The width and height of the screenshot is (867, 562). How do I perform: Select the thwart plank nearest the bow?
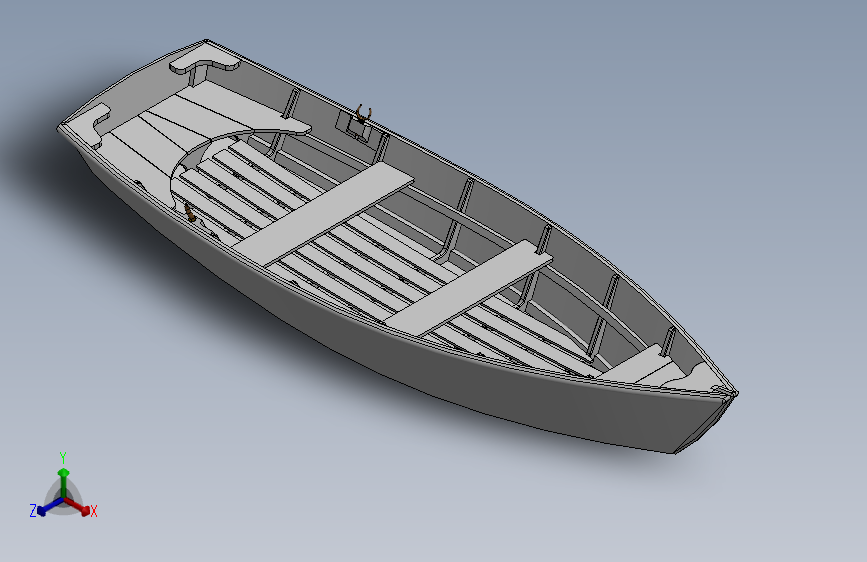coord(468,288)
